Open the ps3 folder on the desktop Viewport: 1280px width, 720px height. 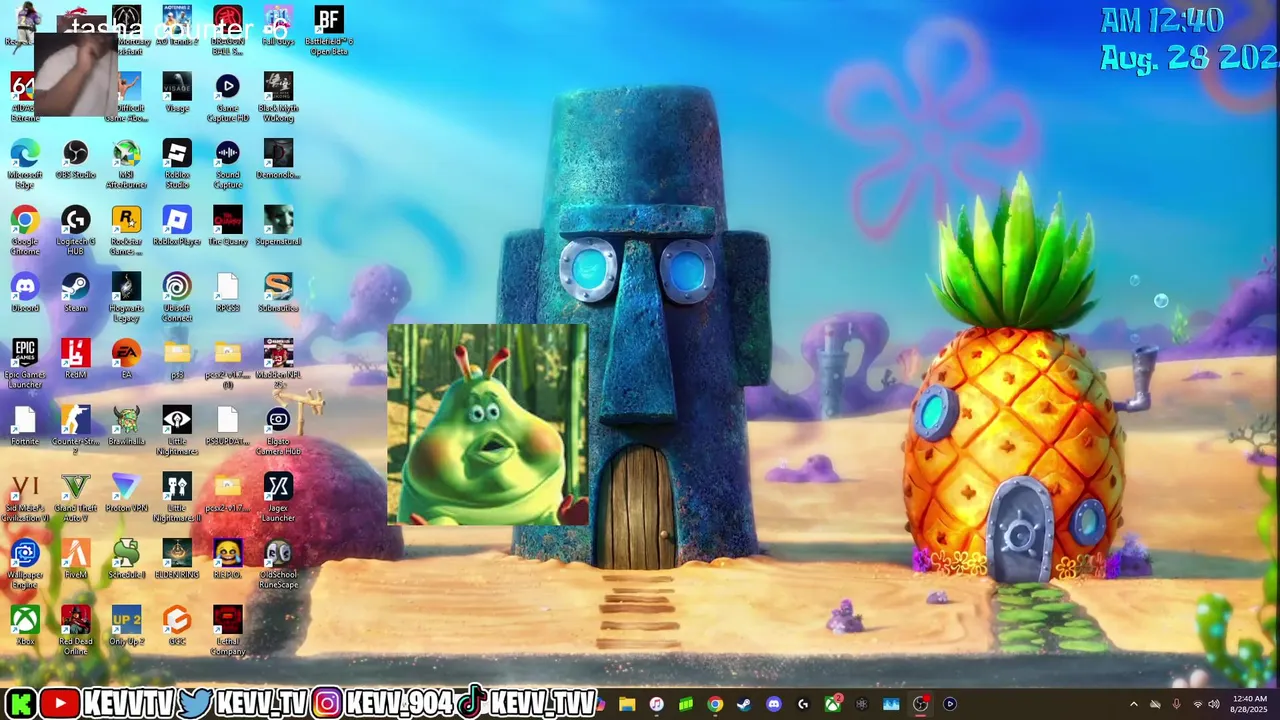(177, 359)
